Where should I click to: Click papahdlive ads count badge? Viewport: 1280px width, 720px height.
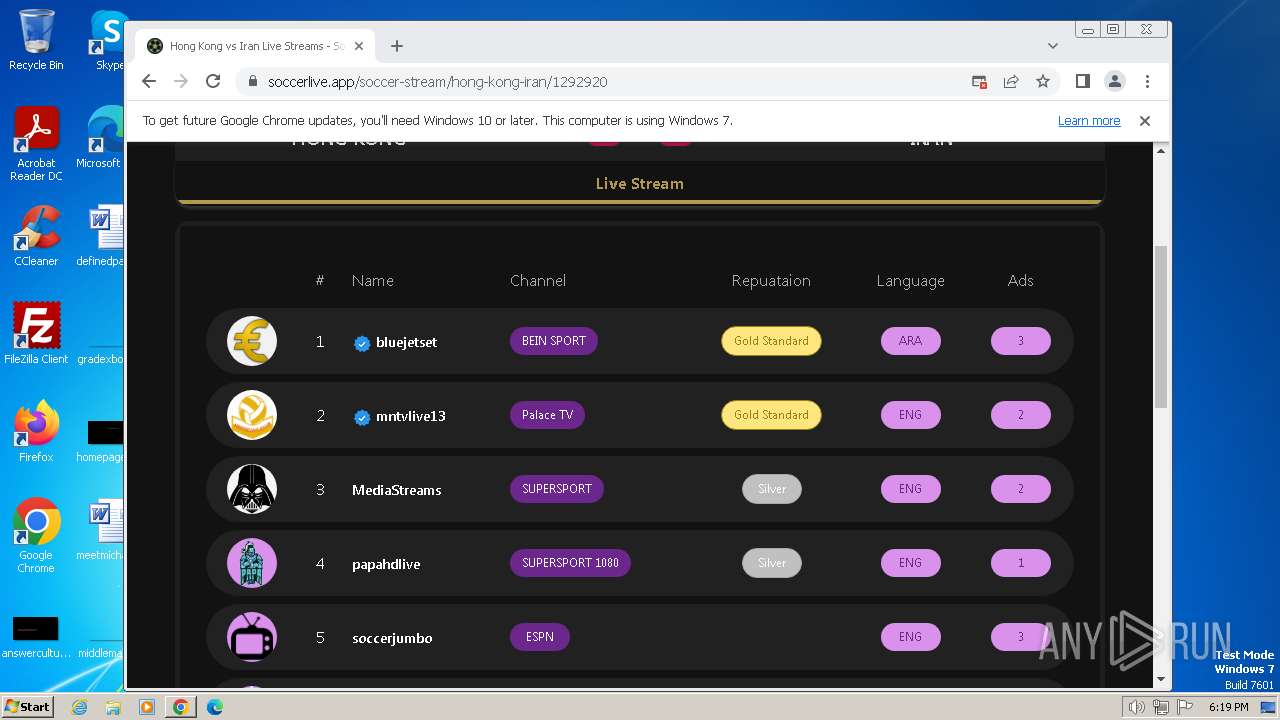(x=1020, y=563)
